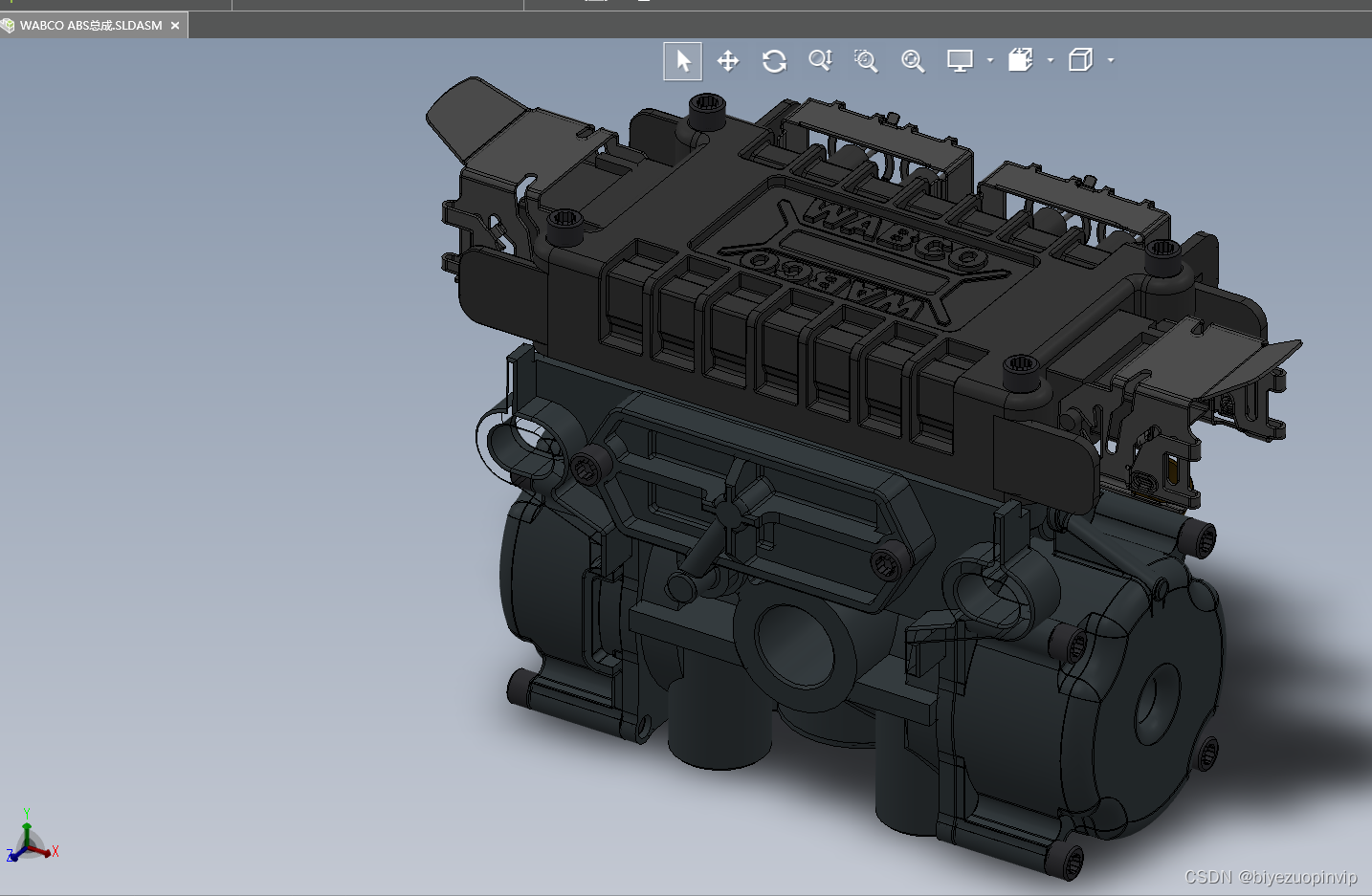The width and height of the screenshot is (1372, 896).
Task: Select the Zoom to Area tool
Action: coord(866,61)
